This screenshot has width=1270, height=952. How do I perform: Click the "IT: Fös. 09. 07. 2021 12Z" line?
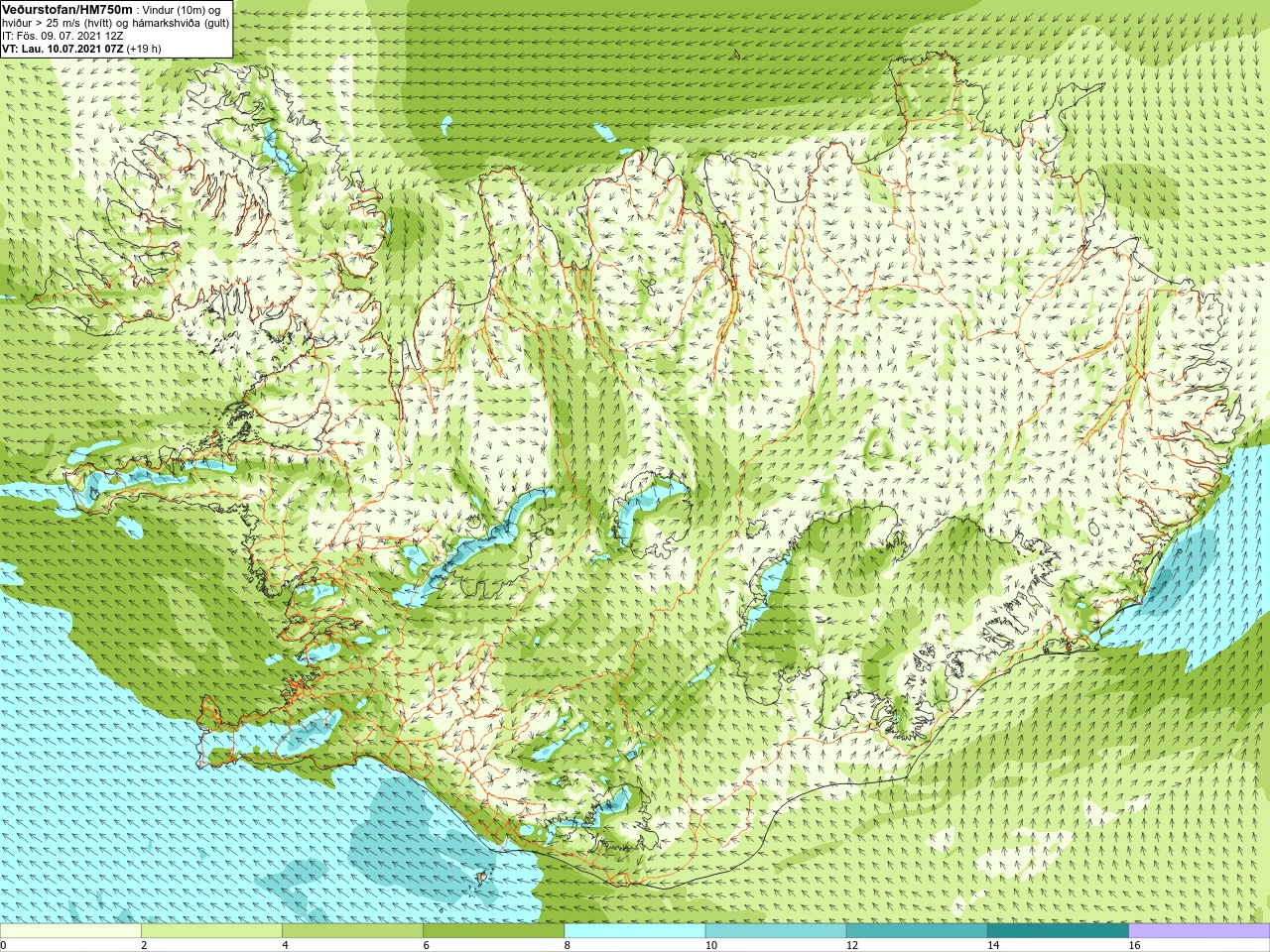[63, 36]
